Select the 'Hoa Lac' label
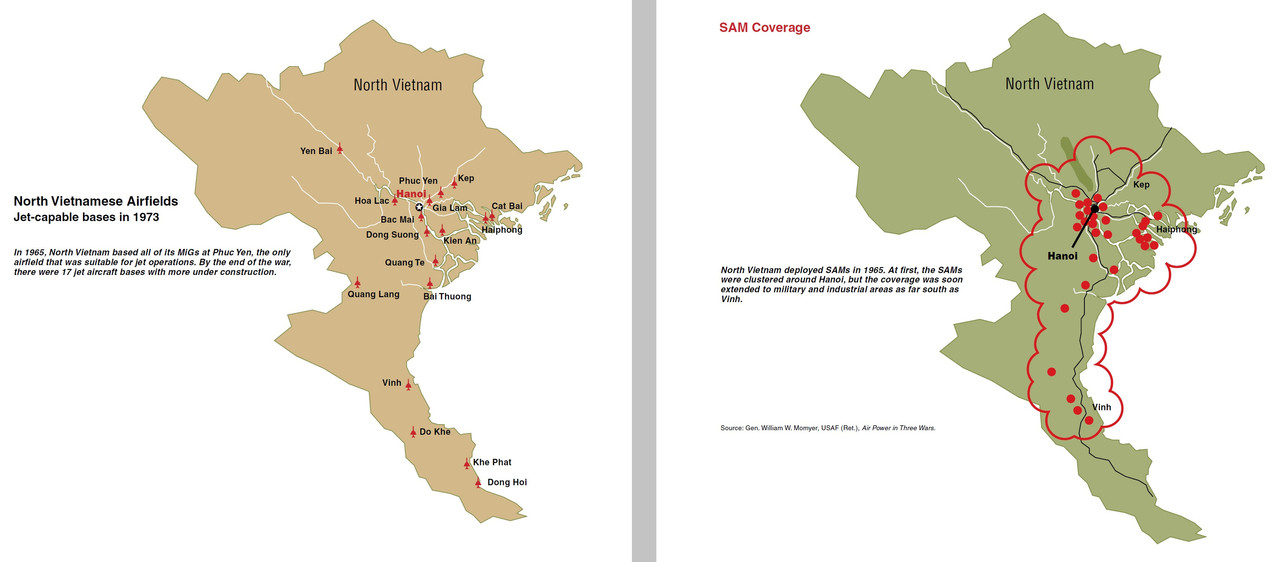 [371, 201]
